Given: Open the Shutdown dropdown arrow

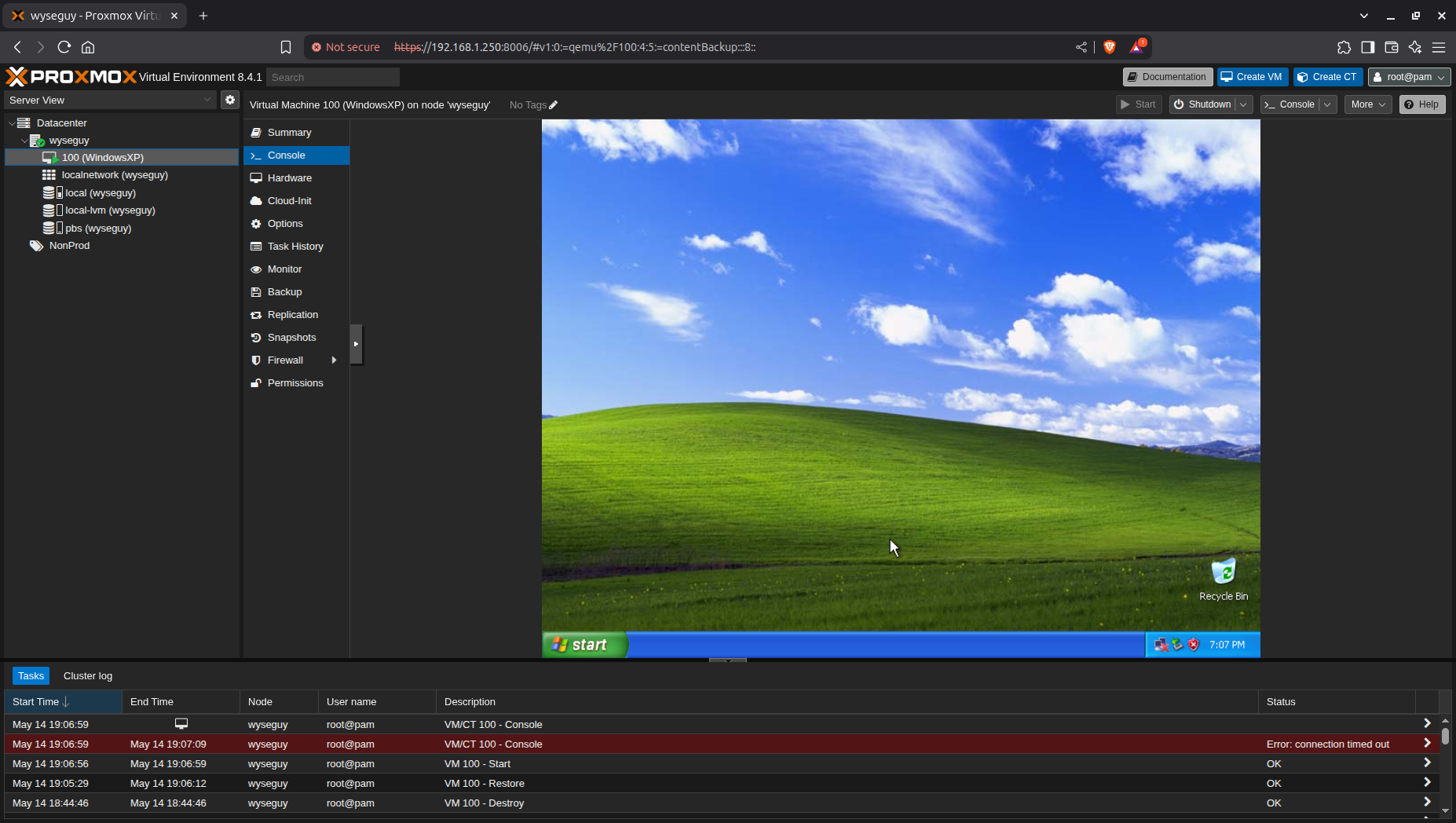Looking at the screenshot, I should click(x=1243, y=104).
